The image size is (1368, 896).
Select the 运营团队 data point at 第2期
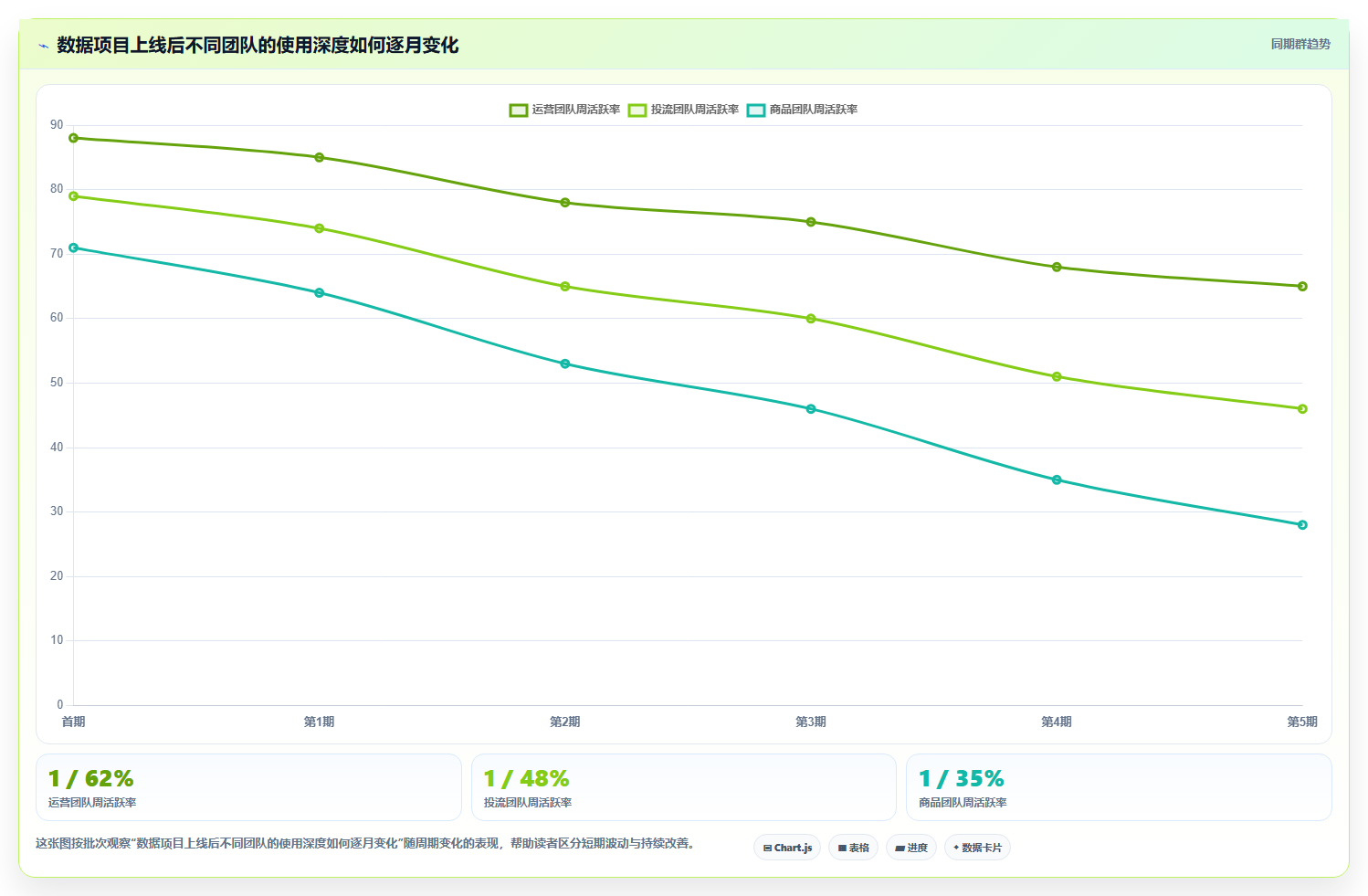pyautogui.click(x=565, y=203)
